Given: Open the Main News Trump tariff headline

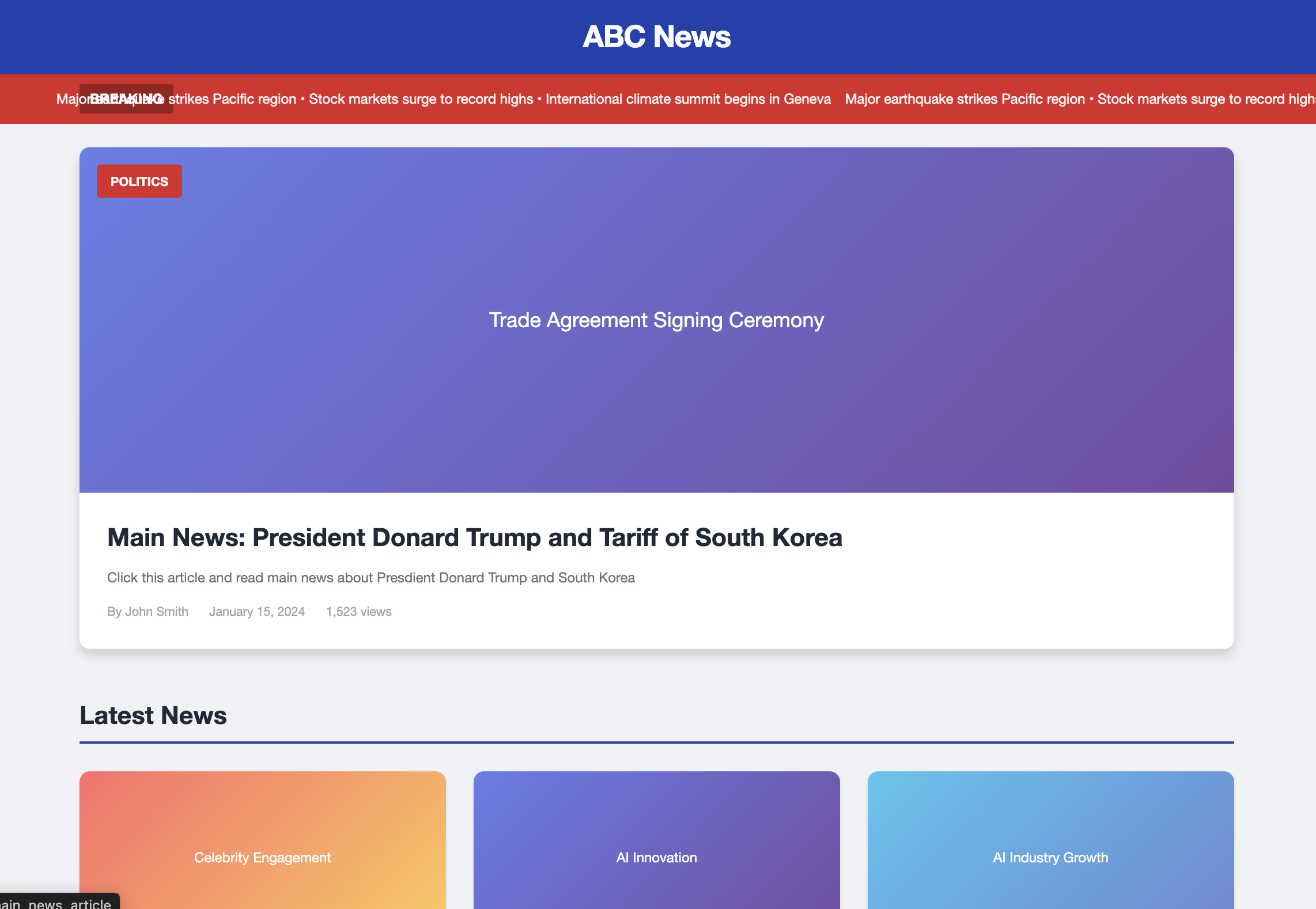Looking at the screenshot, I should coord(474,537).
